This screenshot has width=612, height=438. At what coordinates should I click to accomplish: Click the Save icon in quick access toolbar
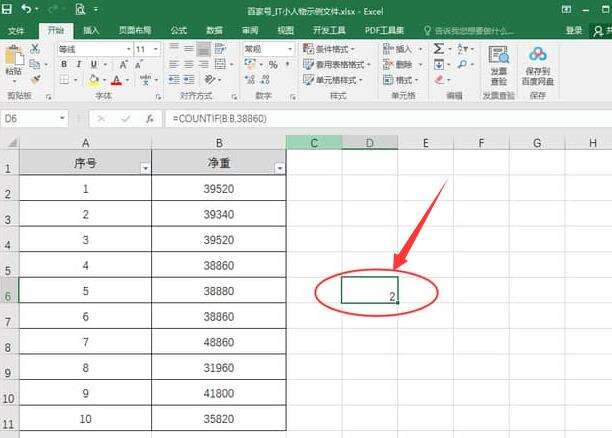coord(7,9)
